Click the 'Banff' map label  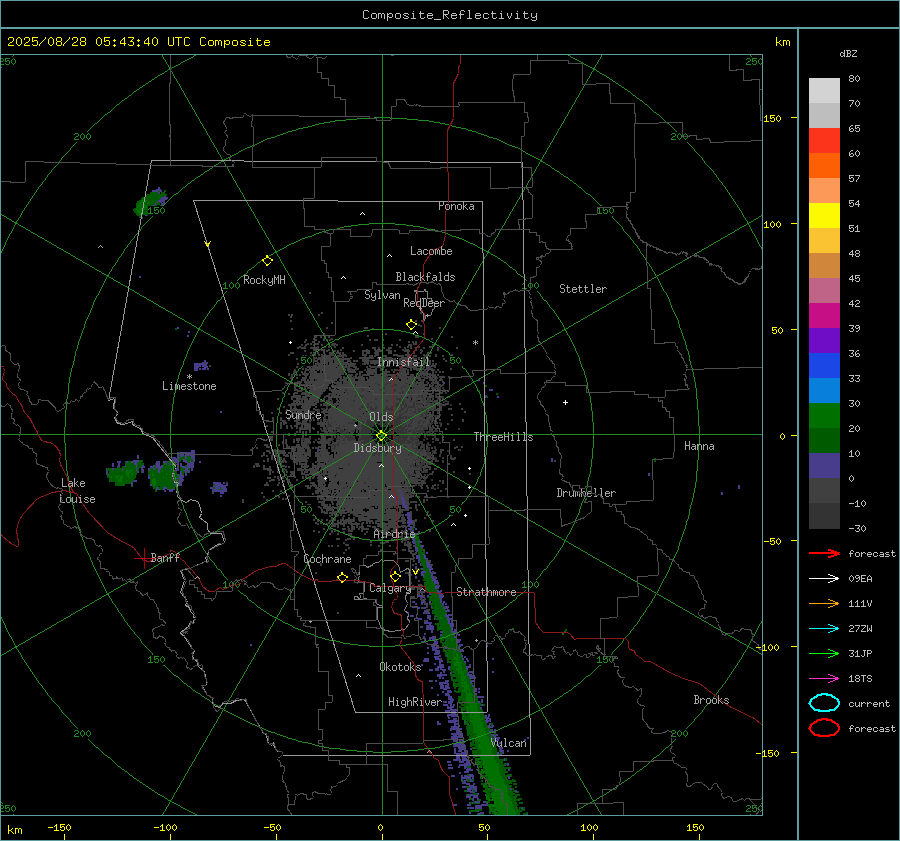point(165,557)
